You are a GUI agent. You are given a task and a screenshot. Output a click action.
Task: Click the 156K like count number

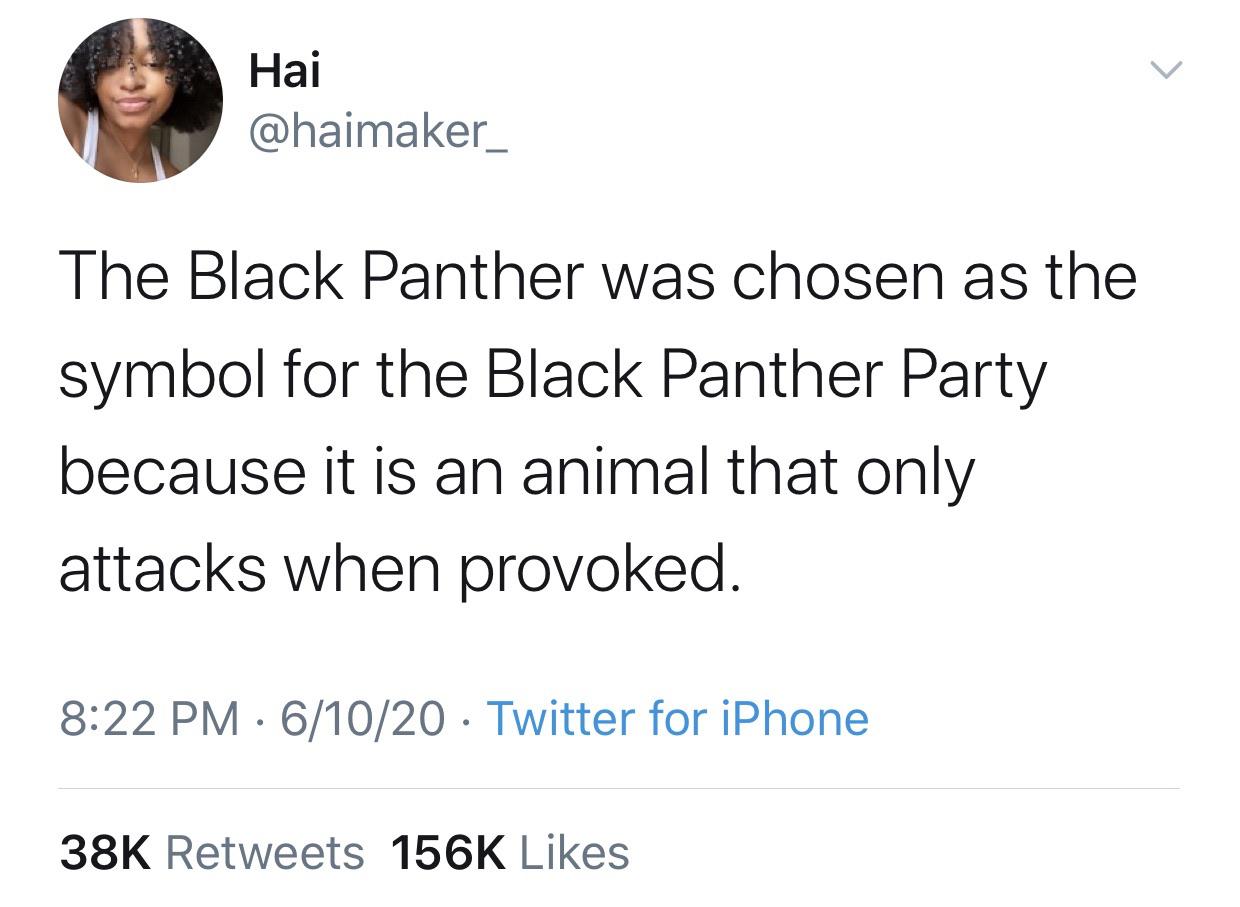point(448,853)
